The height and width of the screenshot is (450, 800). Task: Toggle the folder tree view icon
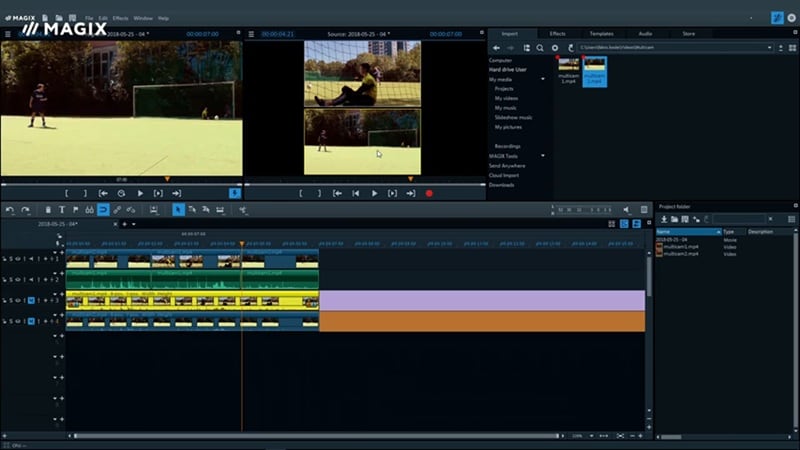click(526, 48)
